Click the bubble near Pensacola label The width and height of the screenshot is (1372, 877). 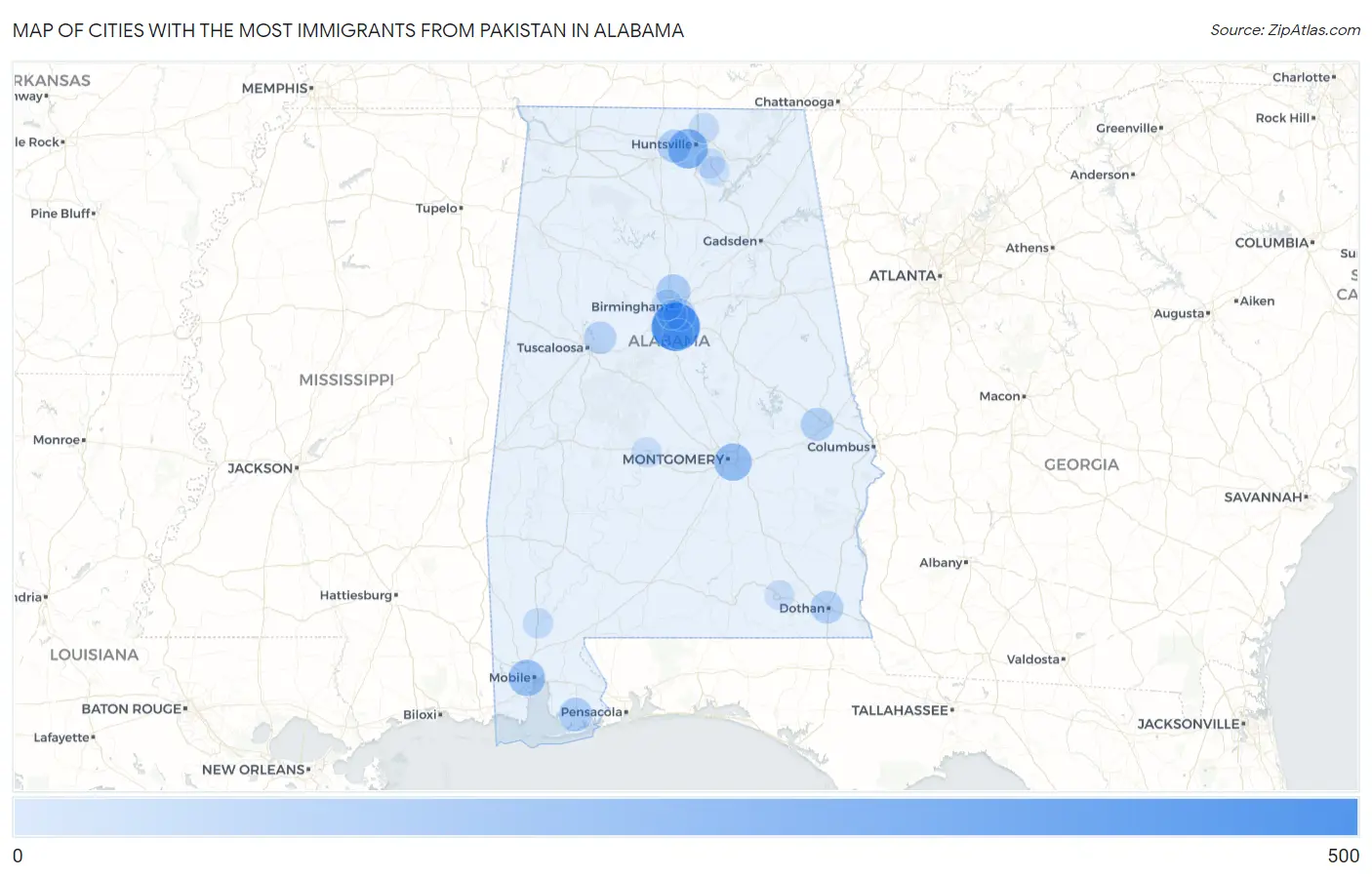(576, 714)
